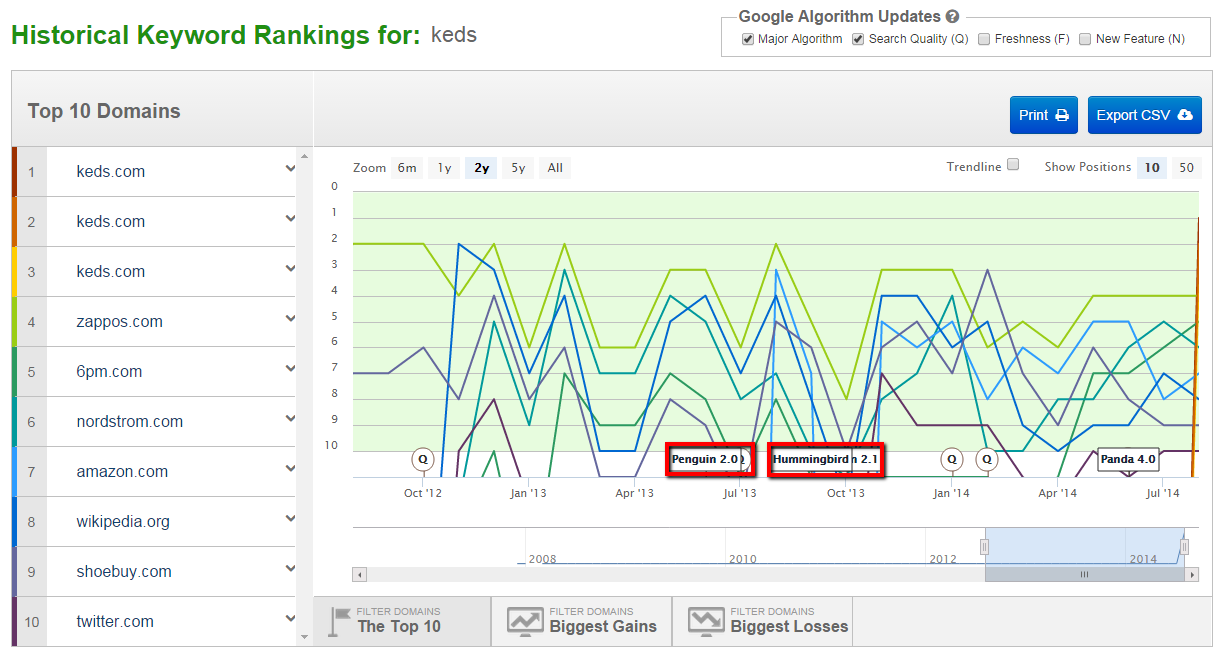Uncheck the Major Algorithm checkbox

pyautogui.click(x=748, y=39)
